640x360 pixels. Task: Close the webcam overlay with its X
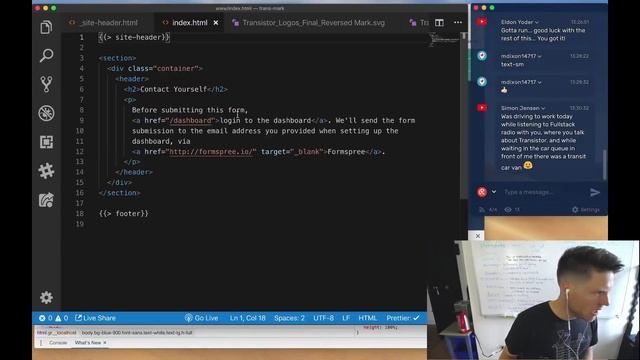(x=478, y=236)
